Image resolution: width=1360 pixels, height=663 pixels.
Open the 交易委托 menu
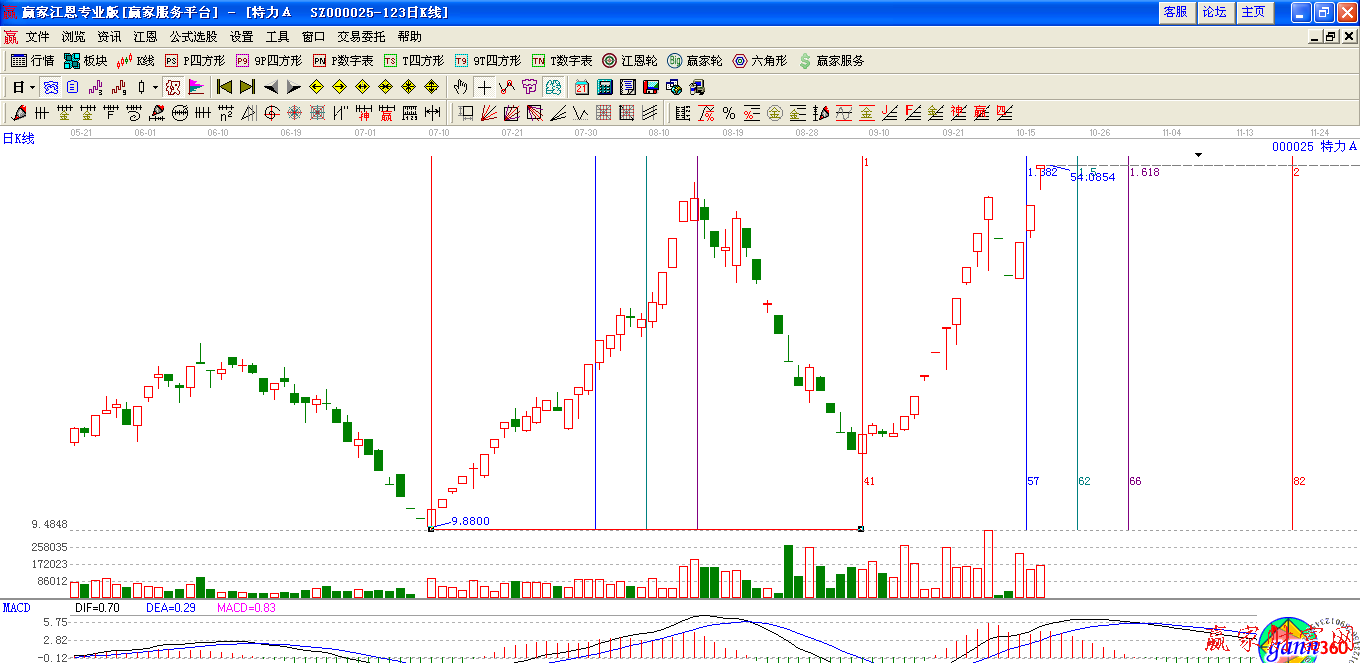tap(361, 37)
